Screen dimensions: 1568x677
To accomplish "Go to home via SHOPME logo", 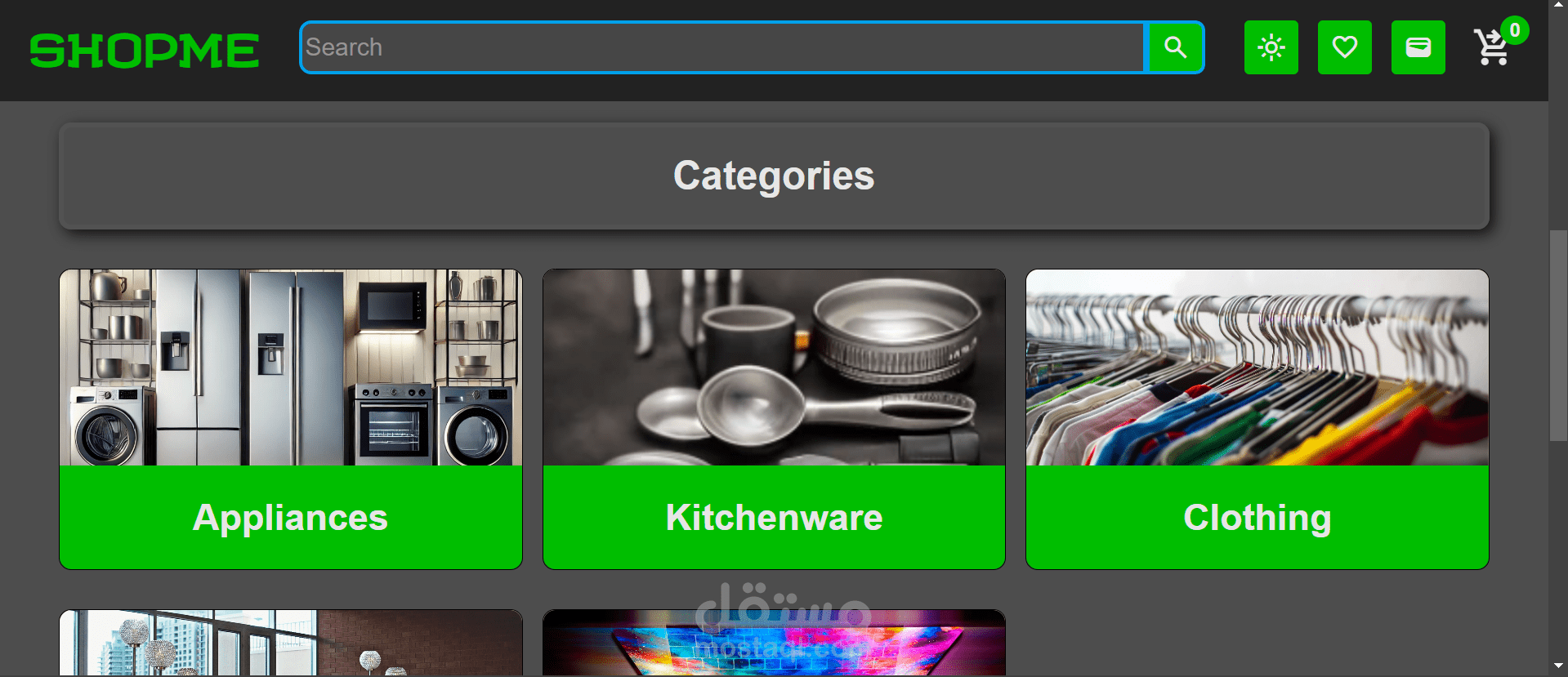I will tap(145, 50).
